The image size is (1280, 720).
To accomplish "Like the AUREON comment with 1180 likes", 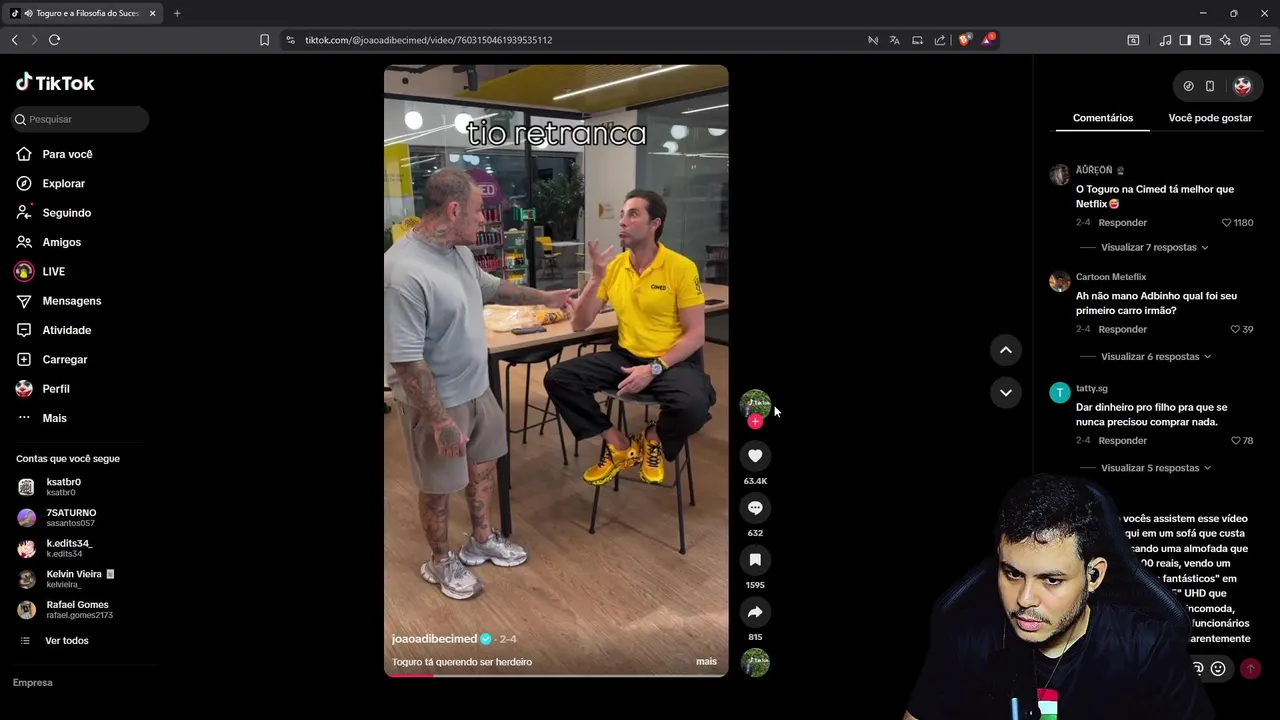I will (1227, 223).
